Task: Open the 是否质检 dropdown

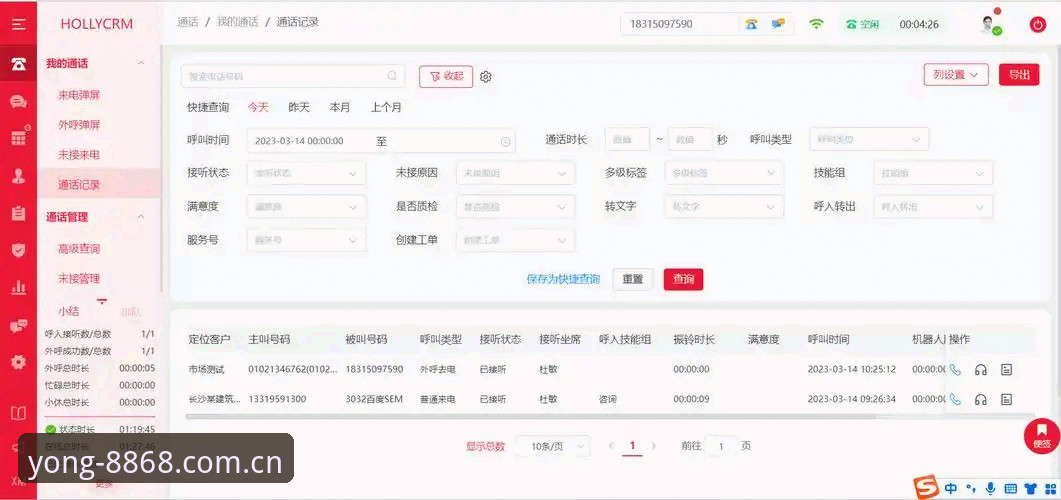Action: click(516, 206)
